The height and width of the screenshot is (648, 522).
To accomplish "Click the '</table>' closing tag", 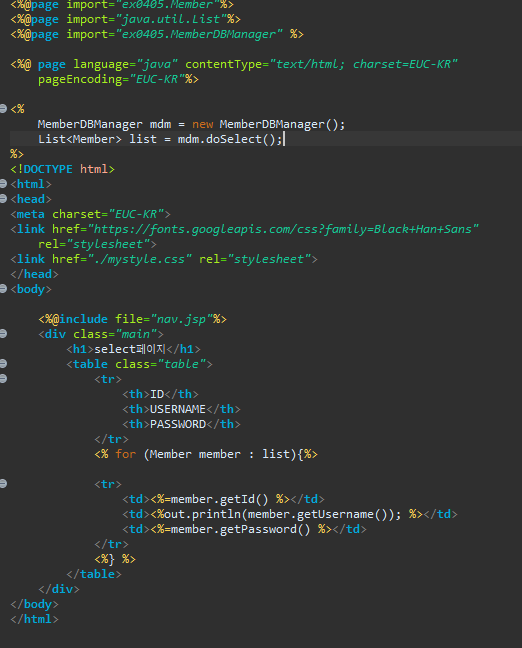I will coord(94,574).
